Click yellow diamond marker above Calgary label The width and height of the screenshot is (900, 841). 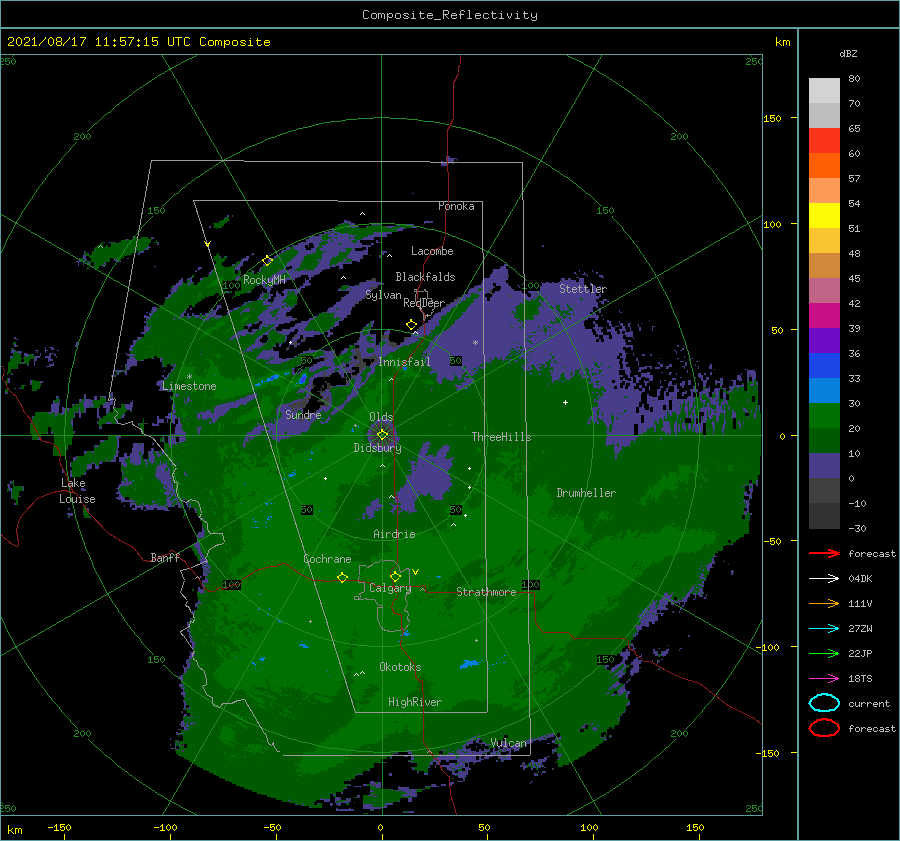tap(395, 576)
